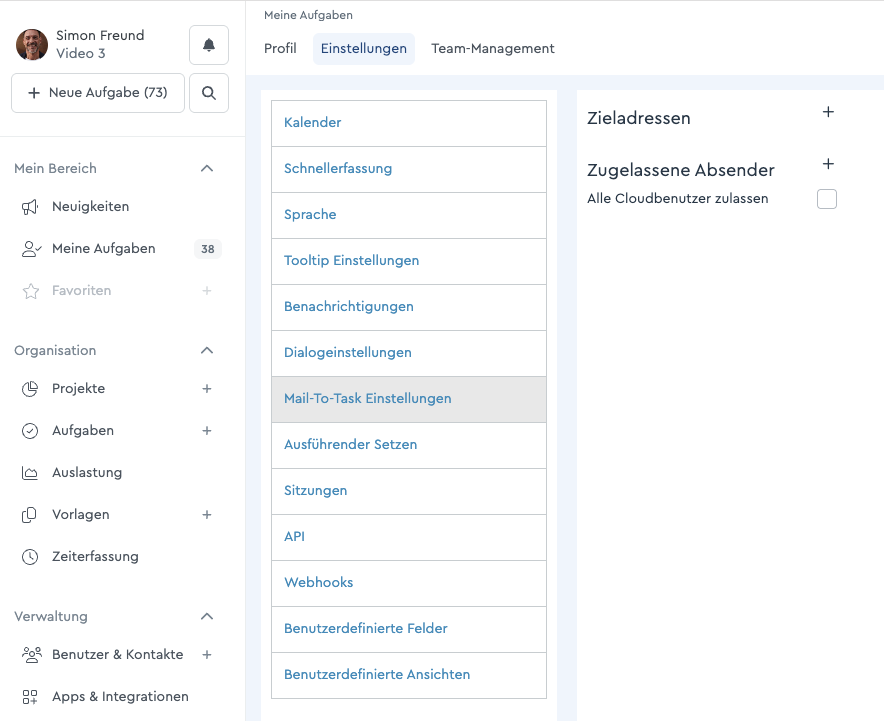This screenshot has height=721, width=884.
Task: Add a new Vorlagen template via plus
Action: point(207,515)
